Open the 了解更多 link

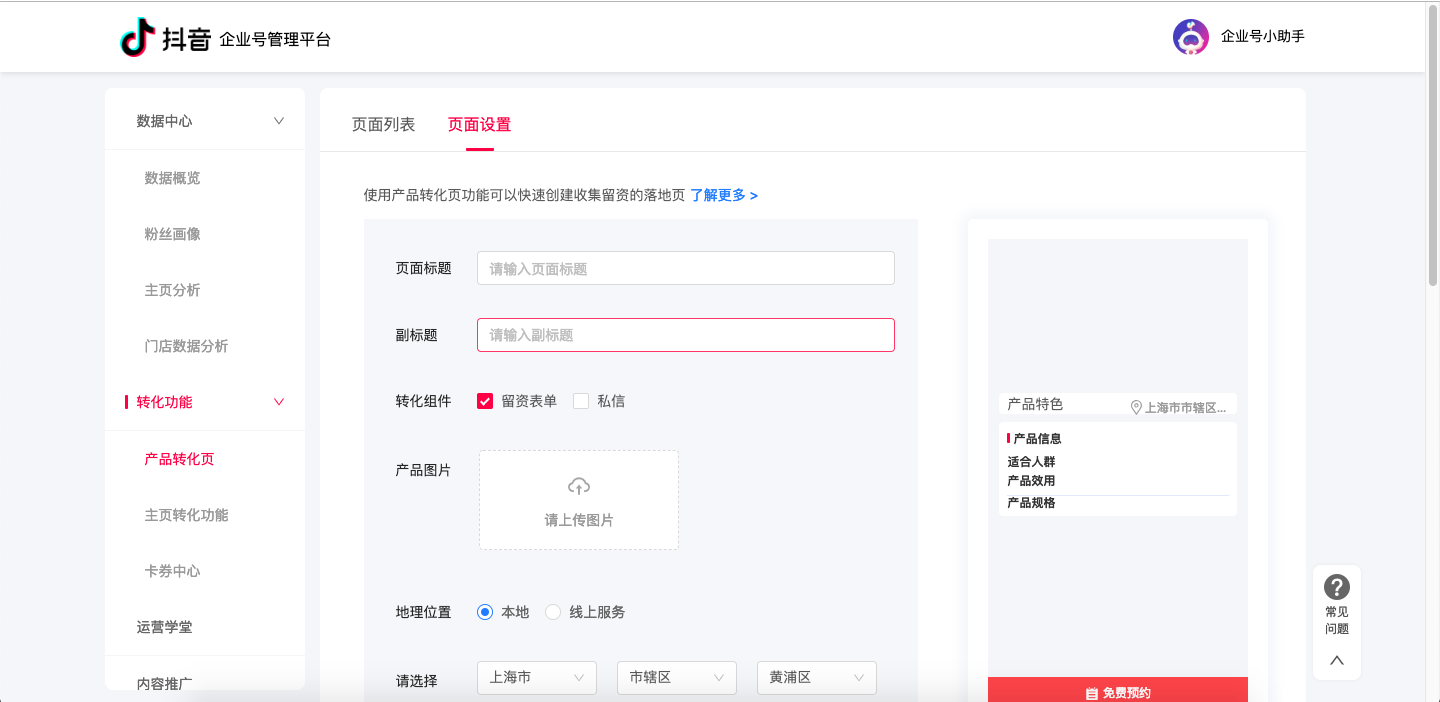coord(723,195)
